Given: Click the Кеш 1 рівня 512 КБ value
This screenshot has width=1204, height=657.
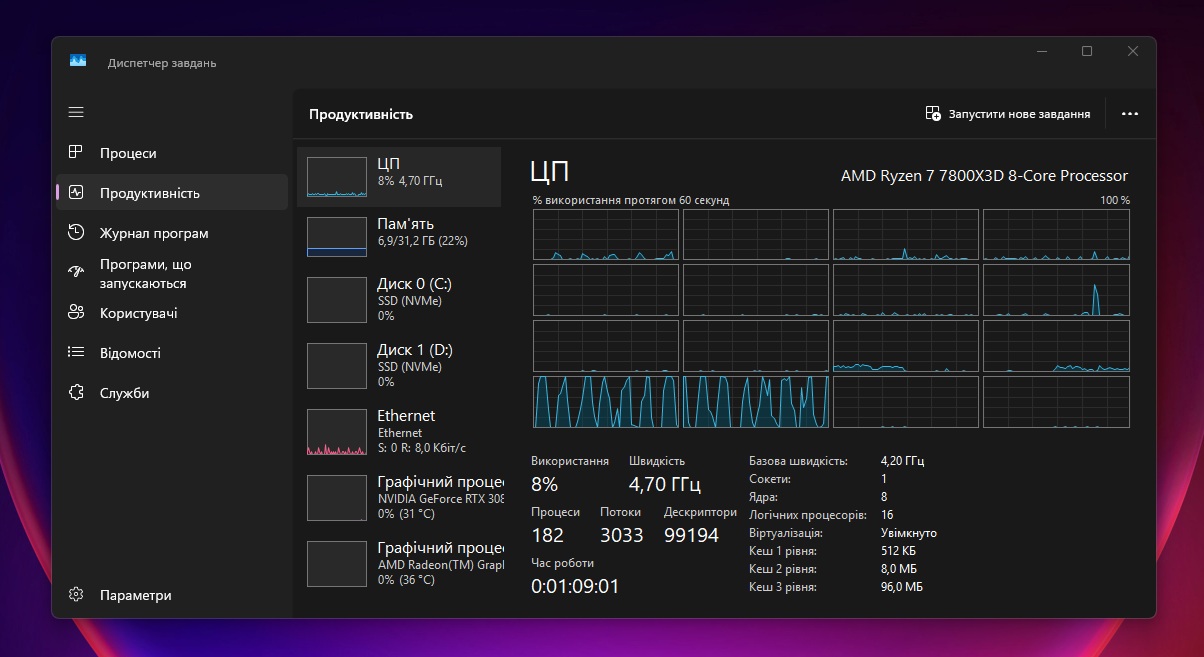Looking at the screenshot, I should [x=899, y=551].
